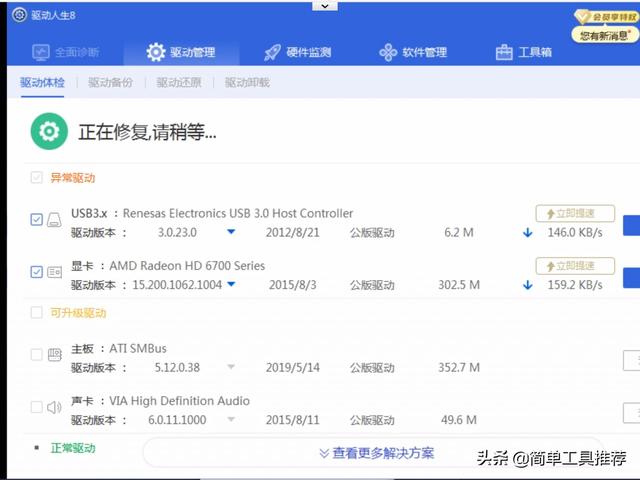Toggle the 可升级驱动 group checkbox

click(x=36, y=313)
